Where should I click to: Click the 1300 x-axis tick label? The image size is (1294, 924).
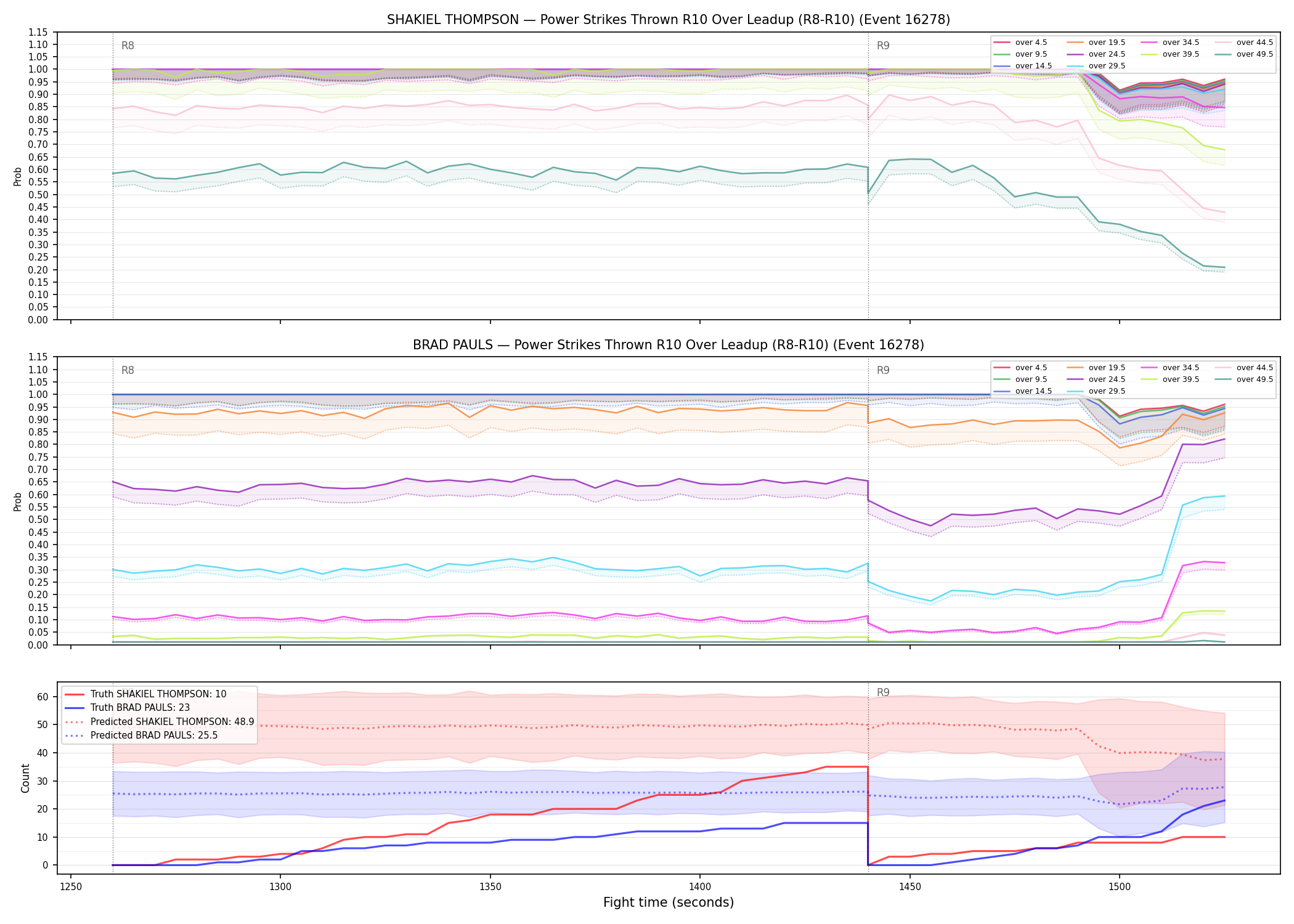click(x=280, y=886)
